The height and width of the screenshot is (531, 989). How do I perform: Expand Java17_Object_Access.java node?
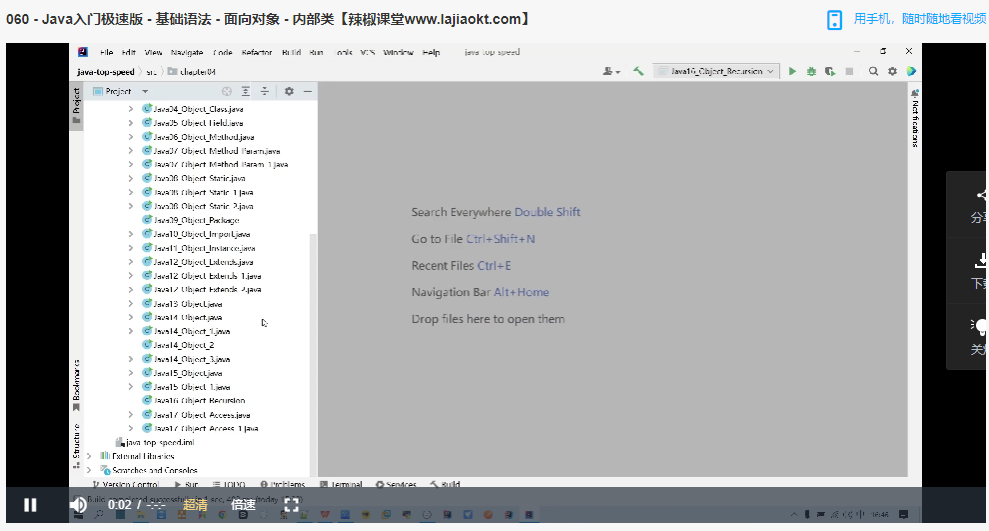click(x=131, y=414)
